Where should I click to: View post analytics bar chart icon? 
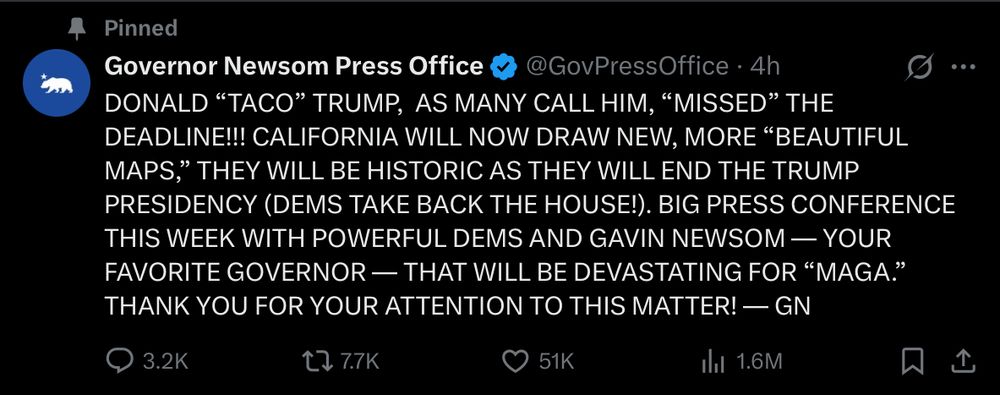pos(713,362)
